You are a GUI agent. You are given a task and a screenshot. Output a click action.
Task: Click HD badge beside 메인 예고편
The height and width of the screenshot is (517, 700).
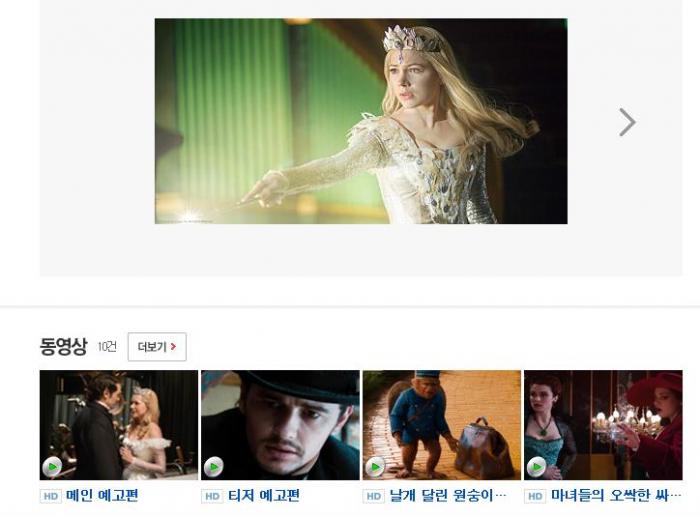51,496
